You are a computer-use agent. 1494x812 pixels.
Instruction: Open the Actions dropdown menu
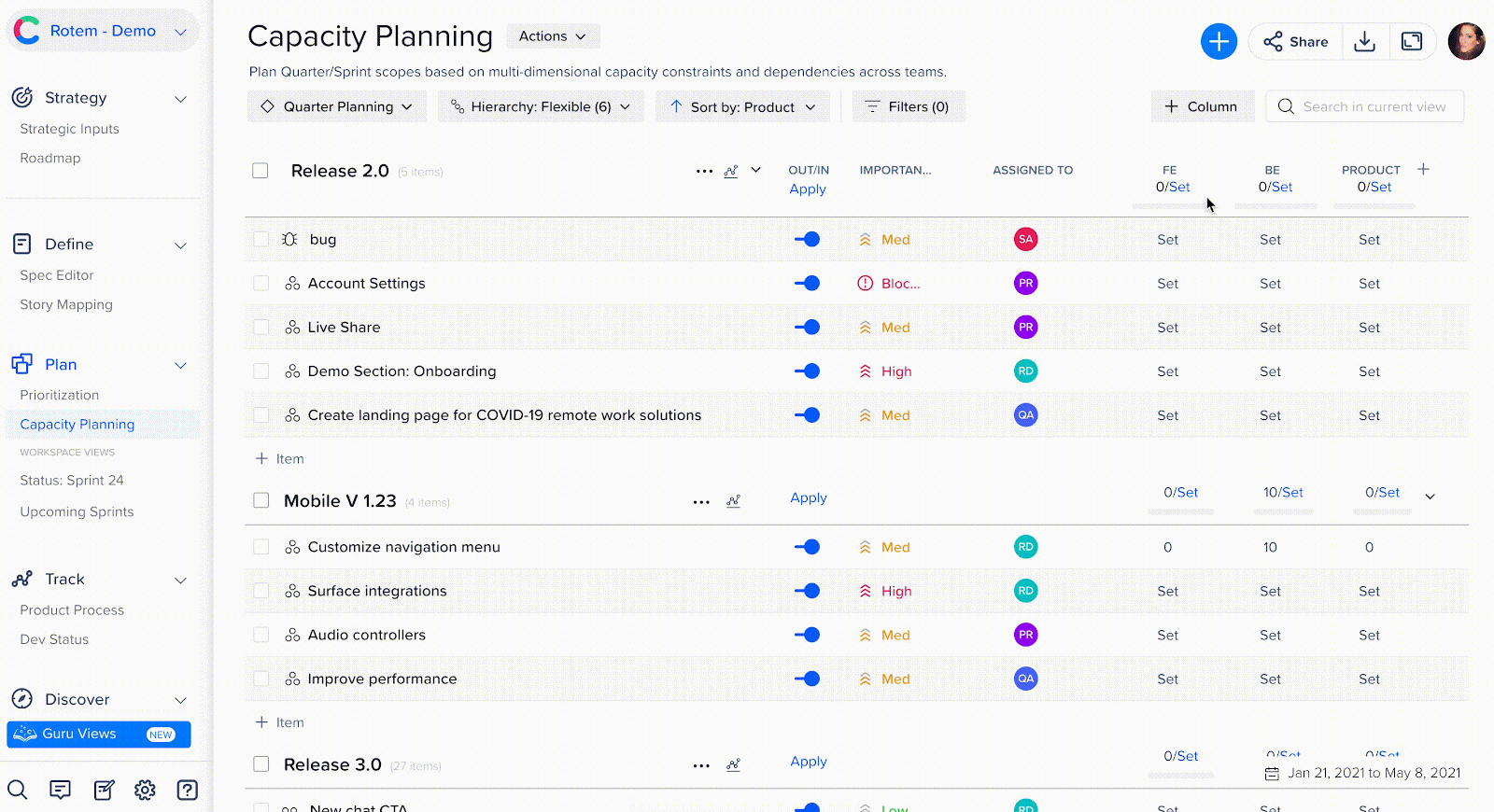click(553, 36)
